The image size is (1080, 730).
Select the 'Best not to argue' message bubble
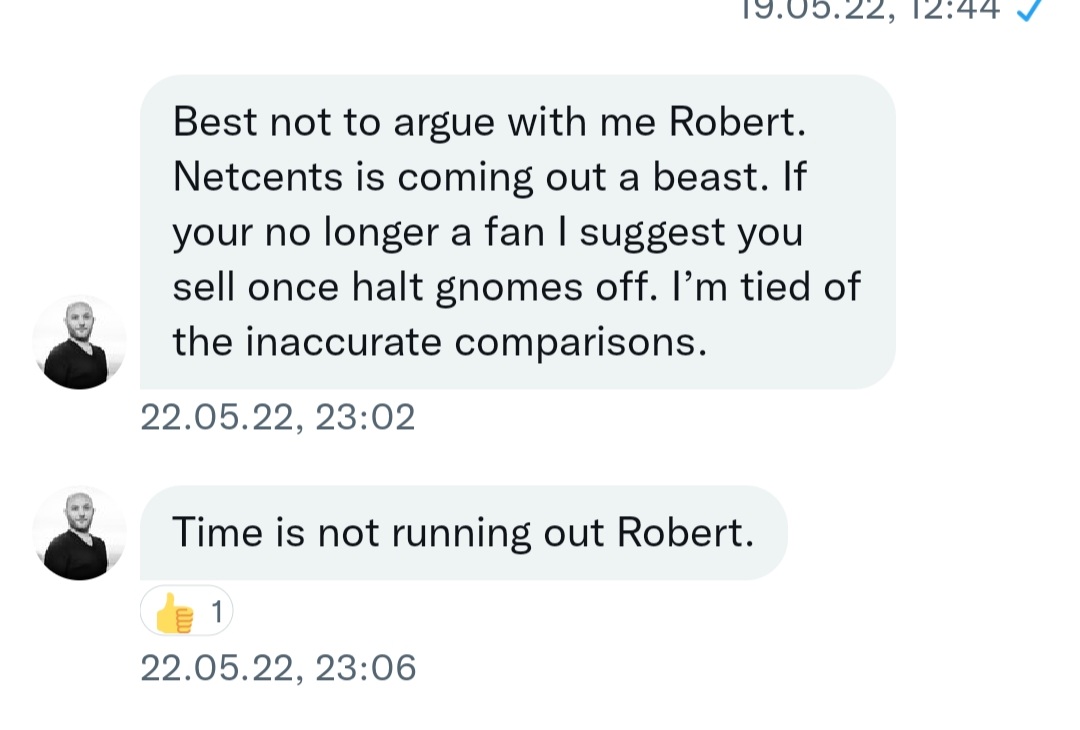point(517,232)
